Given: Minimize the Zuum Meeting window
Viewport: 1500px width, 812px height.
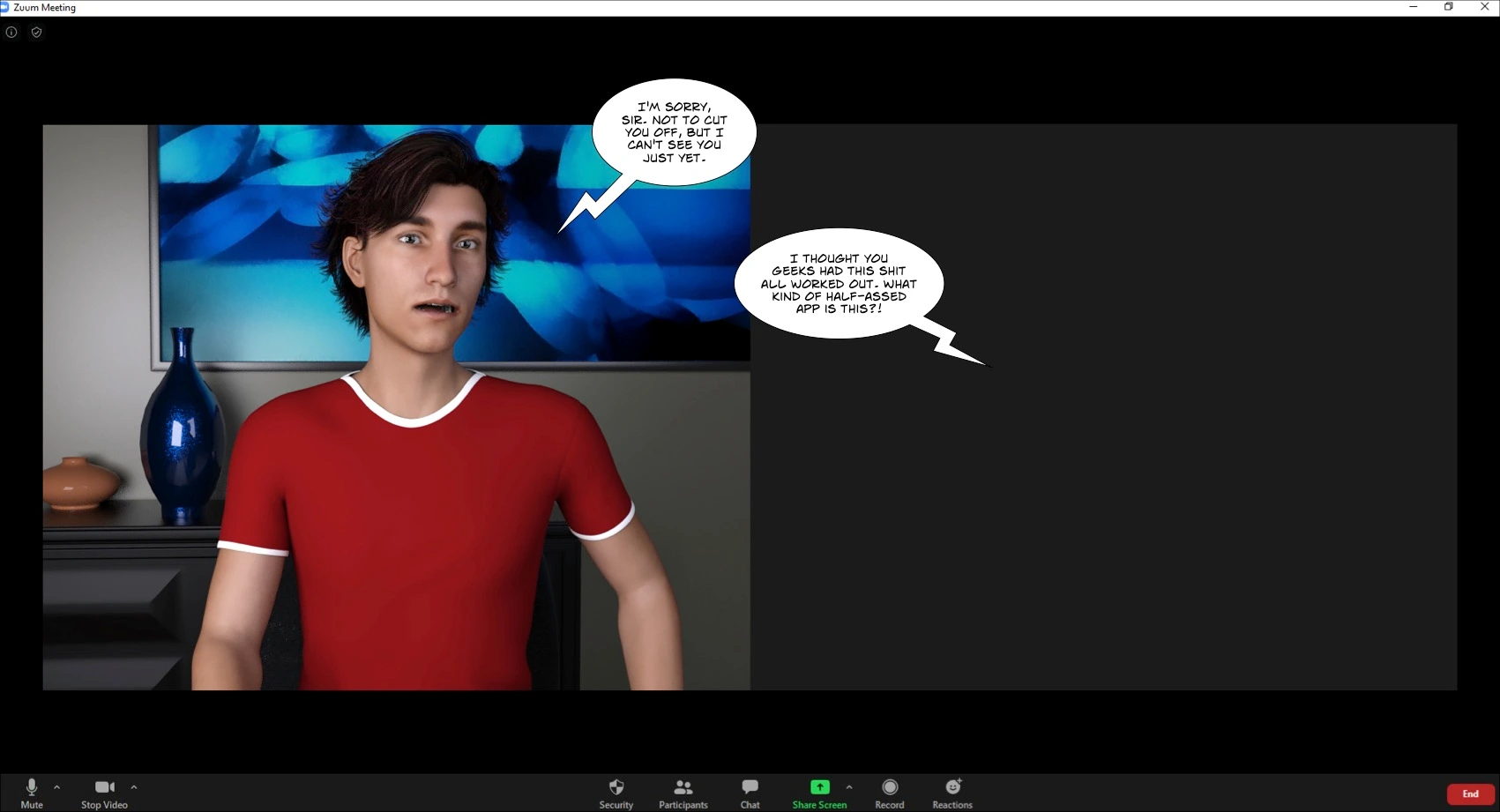Looking at the screenshot, I should click(x=1414, y=7).
